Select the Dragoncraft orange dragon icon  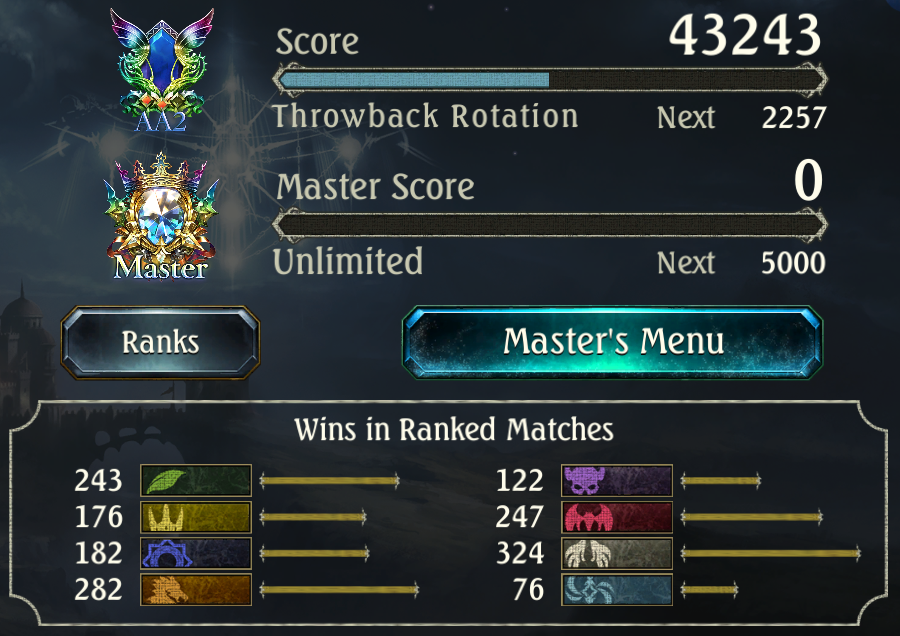(x=196, y=590)
